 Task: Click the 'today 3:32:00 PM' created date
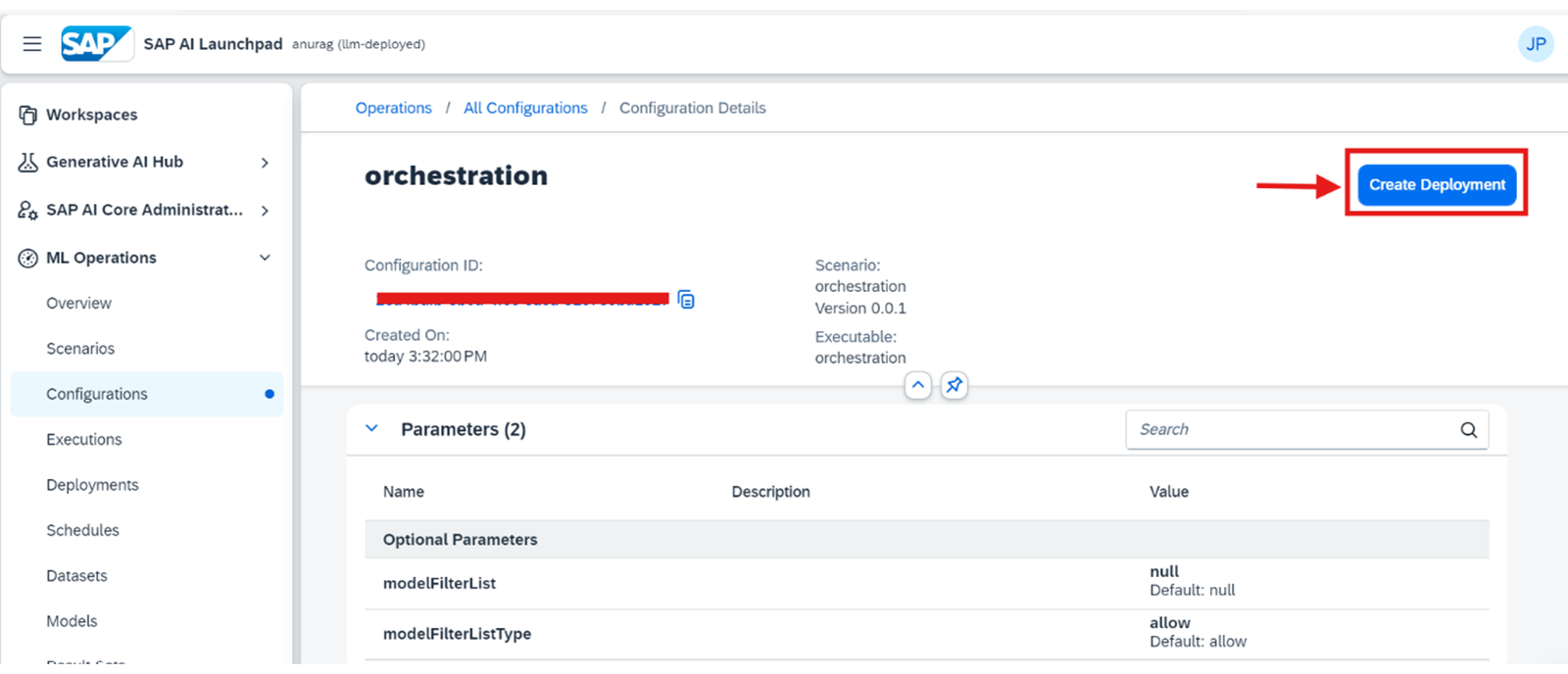[425, 356]
